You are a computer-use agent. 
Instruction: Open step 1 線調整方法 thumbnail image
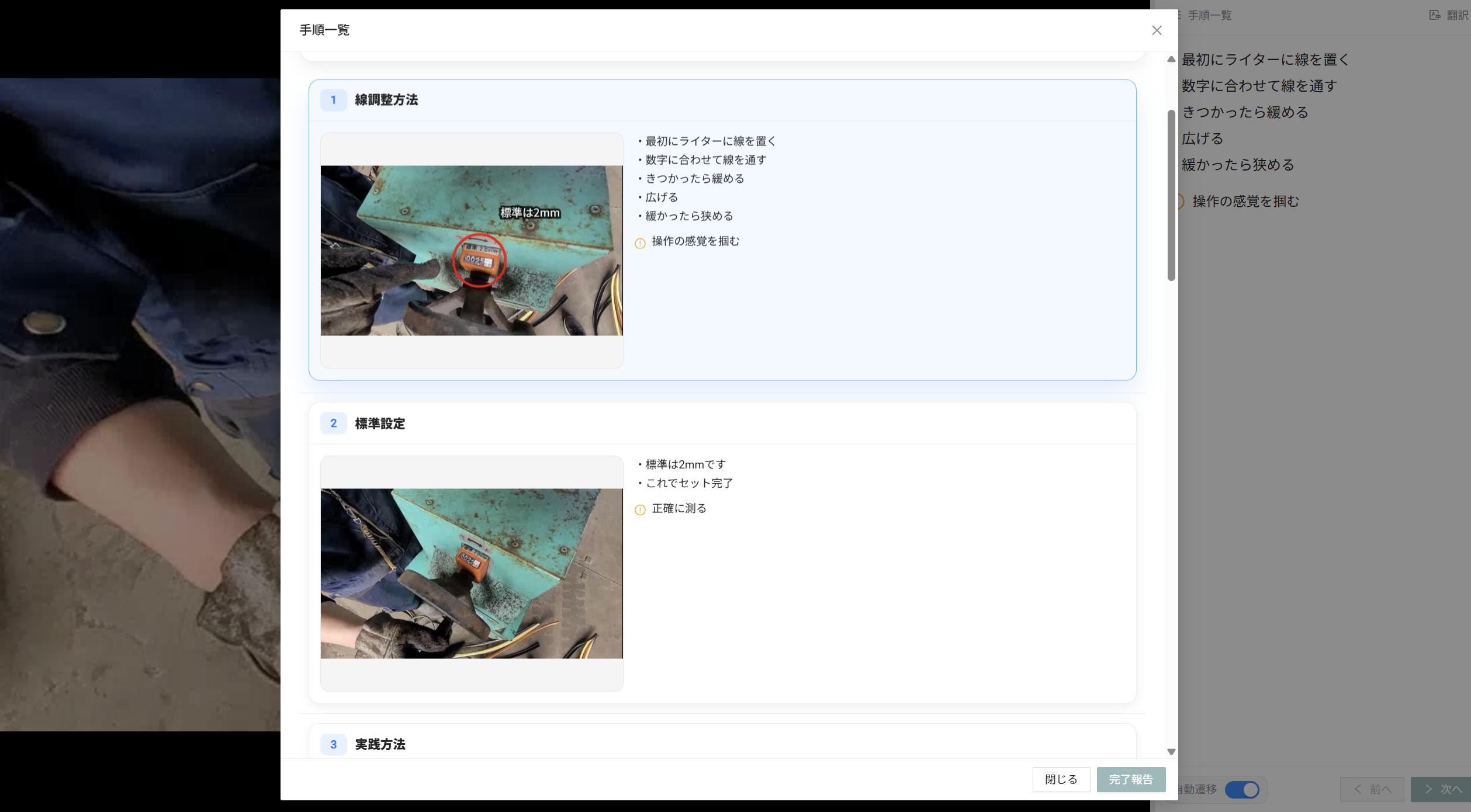pos(472,251)
